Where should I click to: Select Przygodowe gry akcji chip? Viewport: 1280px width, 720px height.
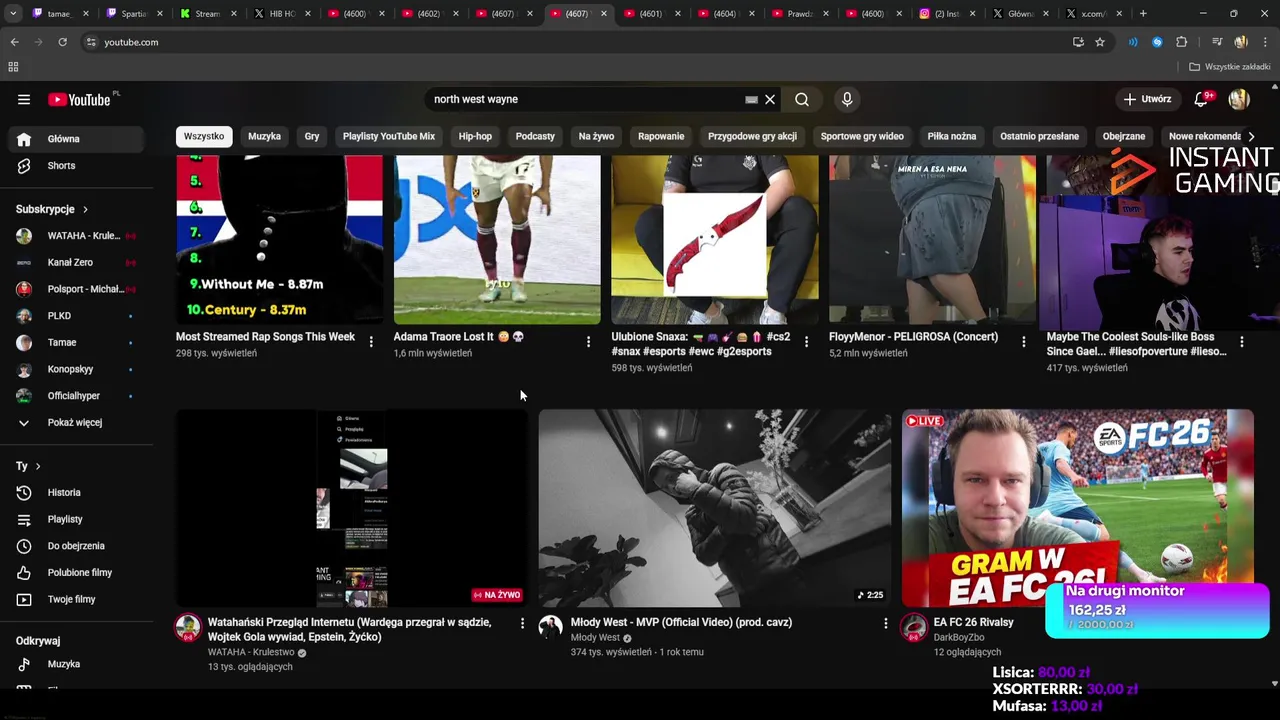(752, 136)
